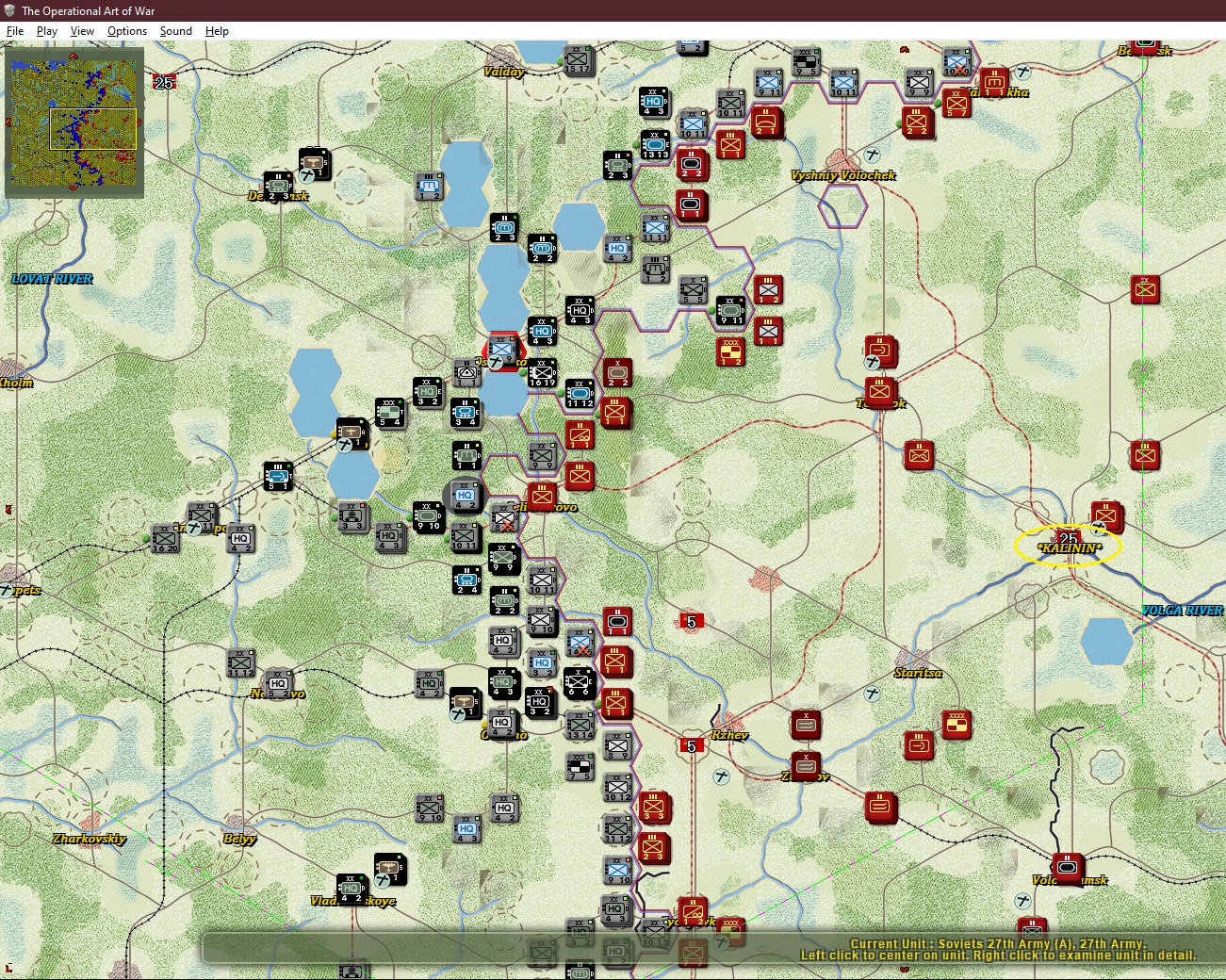Open the Sound menu

click(x=175, y=31)
